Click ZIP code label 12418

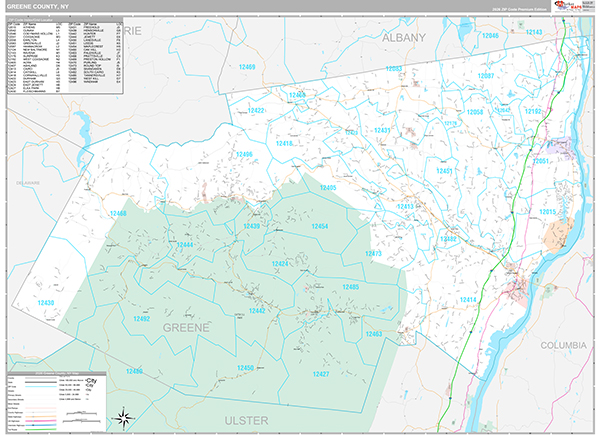284,143
